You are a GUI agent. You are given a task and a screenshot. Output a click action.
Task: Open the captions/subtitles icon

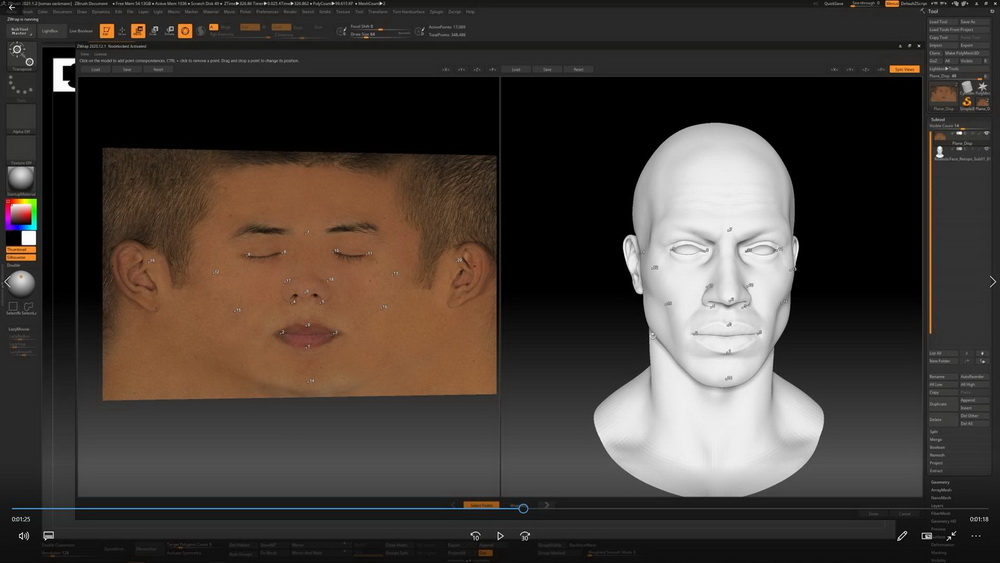48,536
